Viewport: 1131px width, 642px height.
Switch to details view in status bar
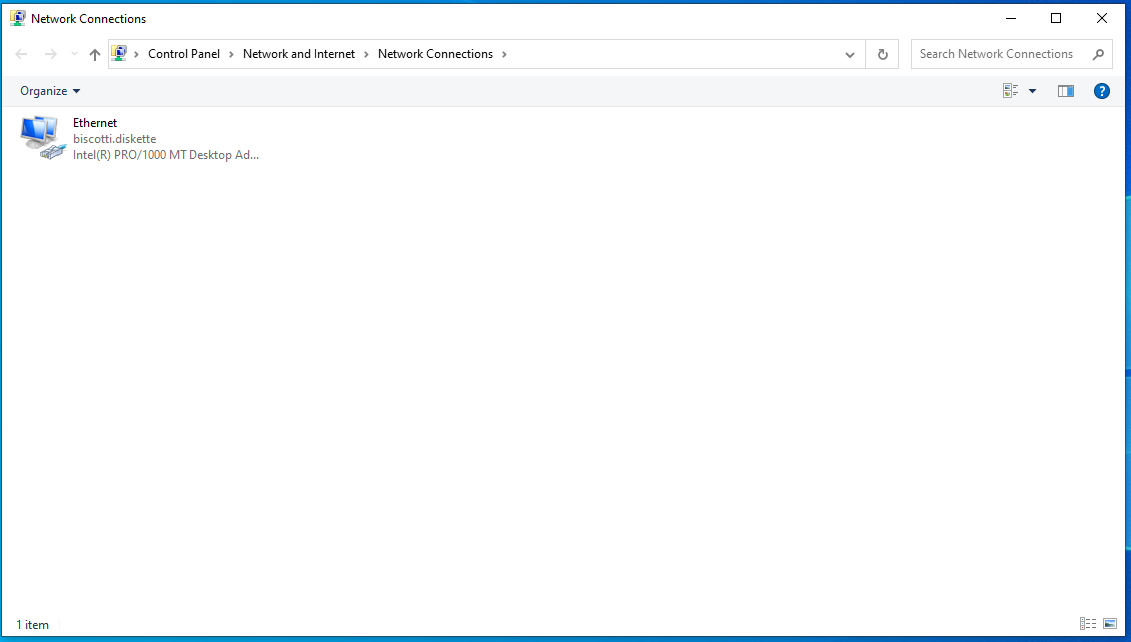pyautogui.click(x=1088, y=624)
